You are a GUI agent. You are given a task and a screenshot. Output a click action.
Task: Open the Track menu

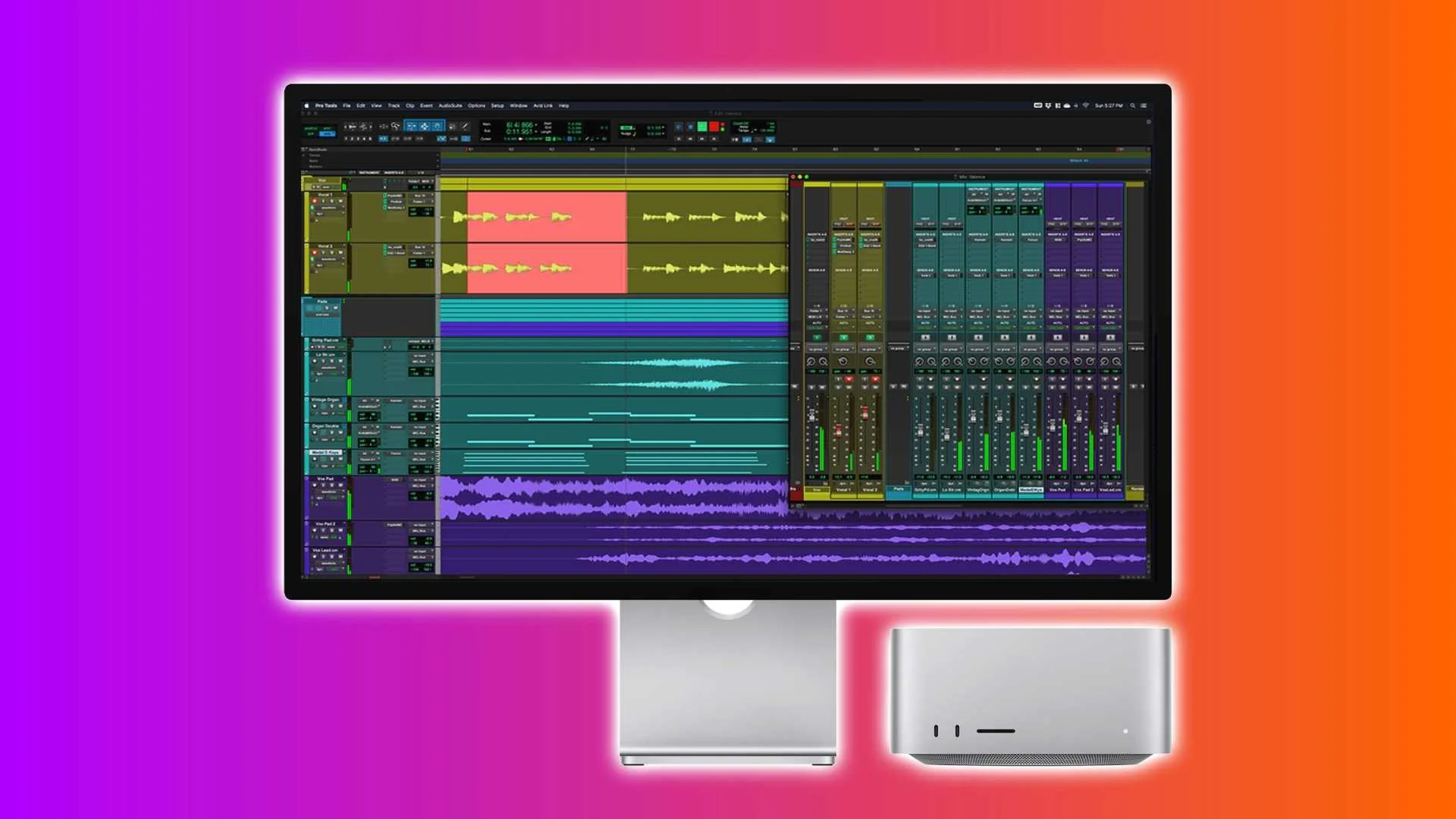[x=394, y=106]
